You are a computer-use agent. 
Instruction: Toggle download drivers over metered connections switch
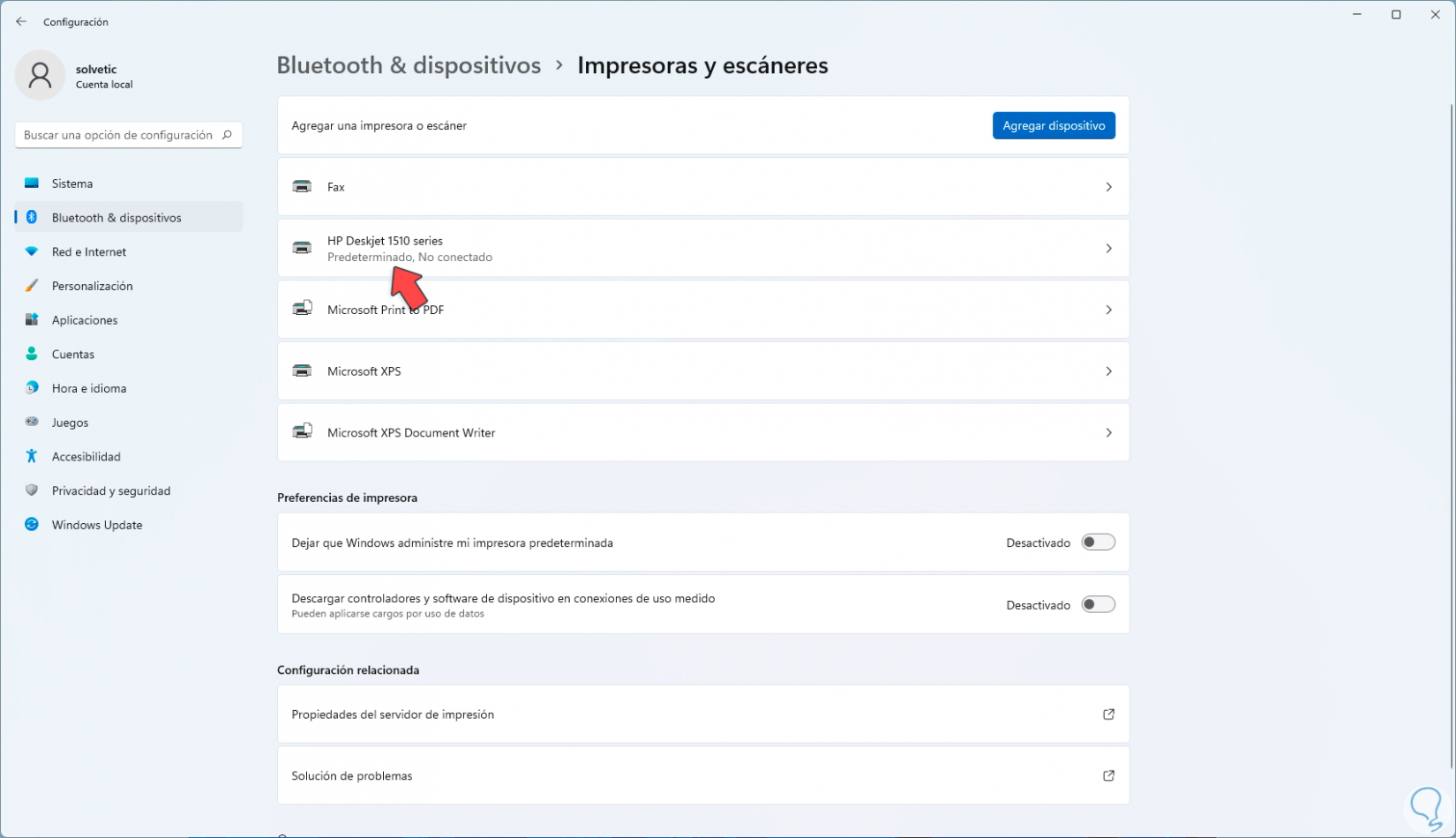(x=1098, y=605)
